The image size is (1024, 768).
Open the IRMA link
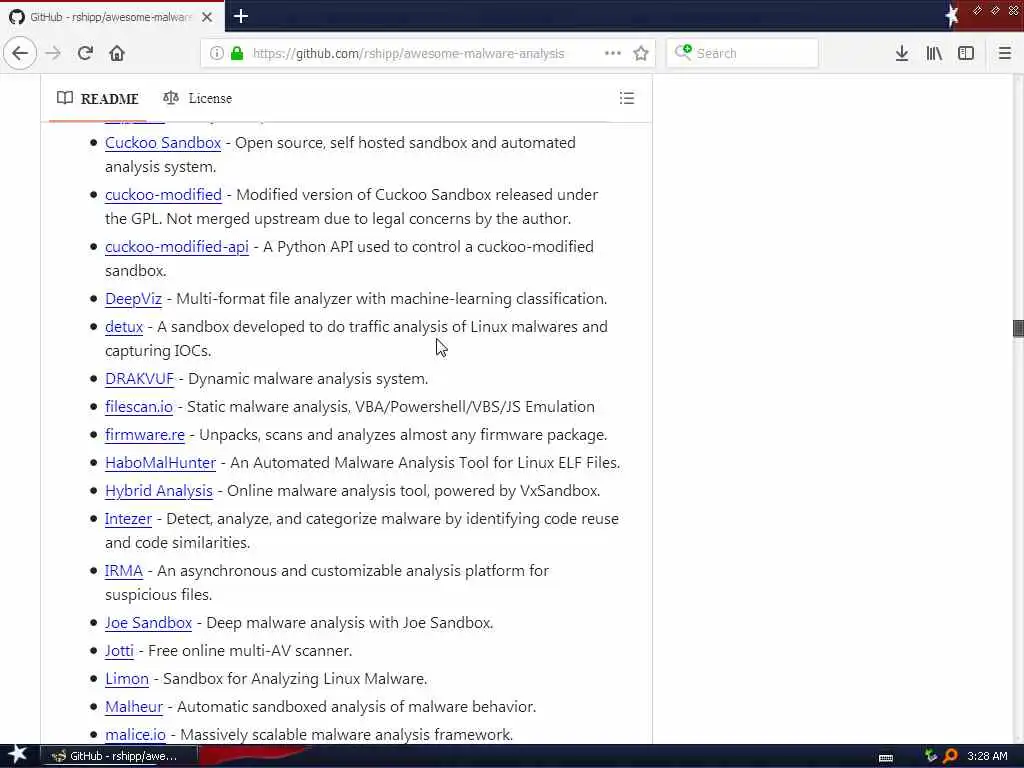coord(123,571)
